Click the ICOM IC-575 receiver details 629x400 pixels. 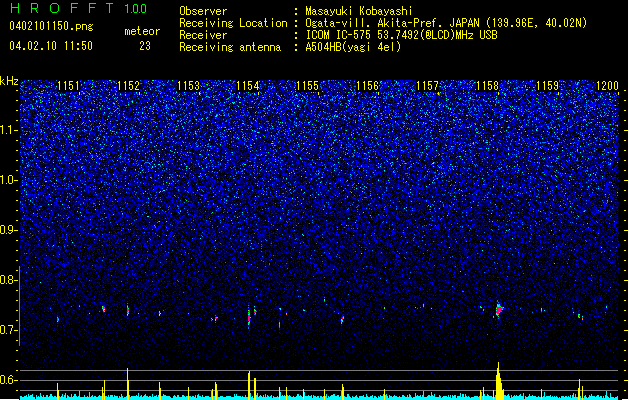coord(402,35)
